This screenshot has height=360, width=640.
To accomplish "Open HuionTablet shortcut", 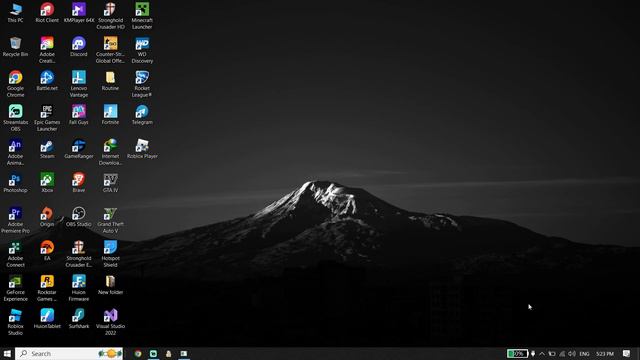I will [x=47, y=319].
